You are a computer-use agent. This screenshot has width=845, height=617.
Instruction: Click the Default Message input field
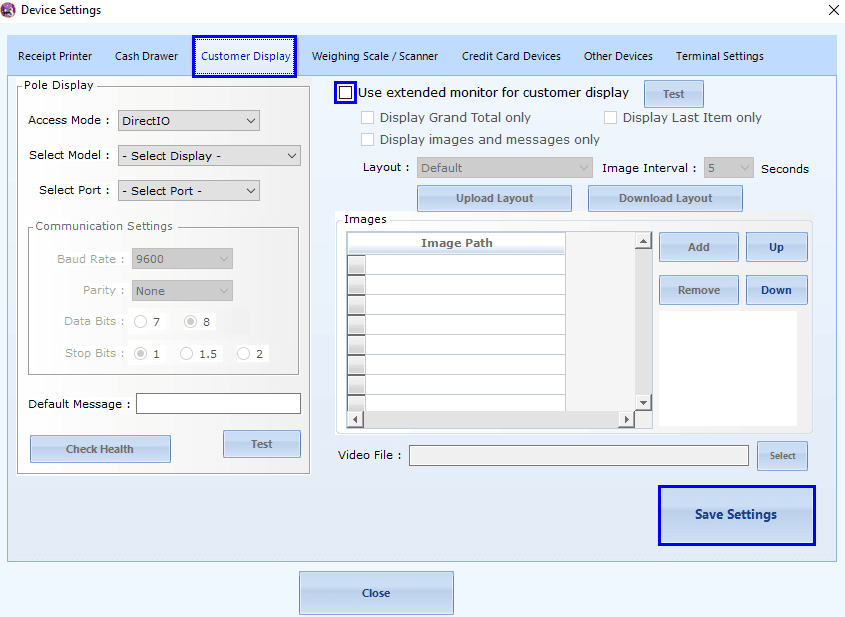coord(218,404)
